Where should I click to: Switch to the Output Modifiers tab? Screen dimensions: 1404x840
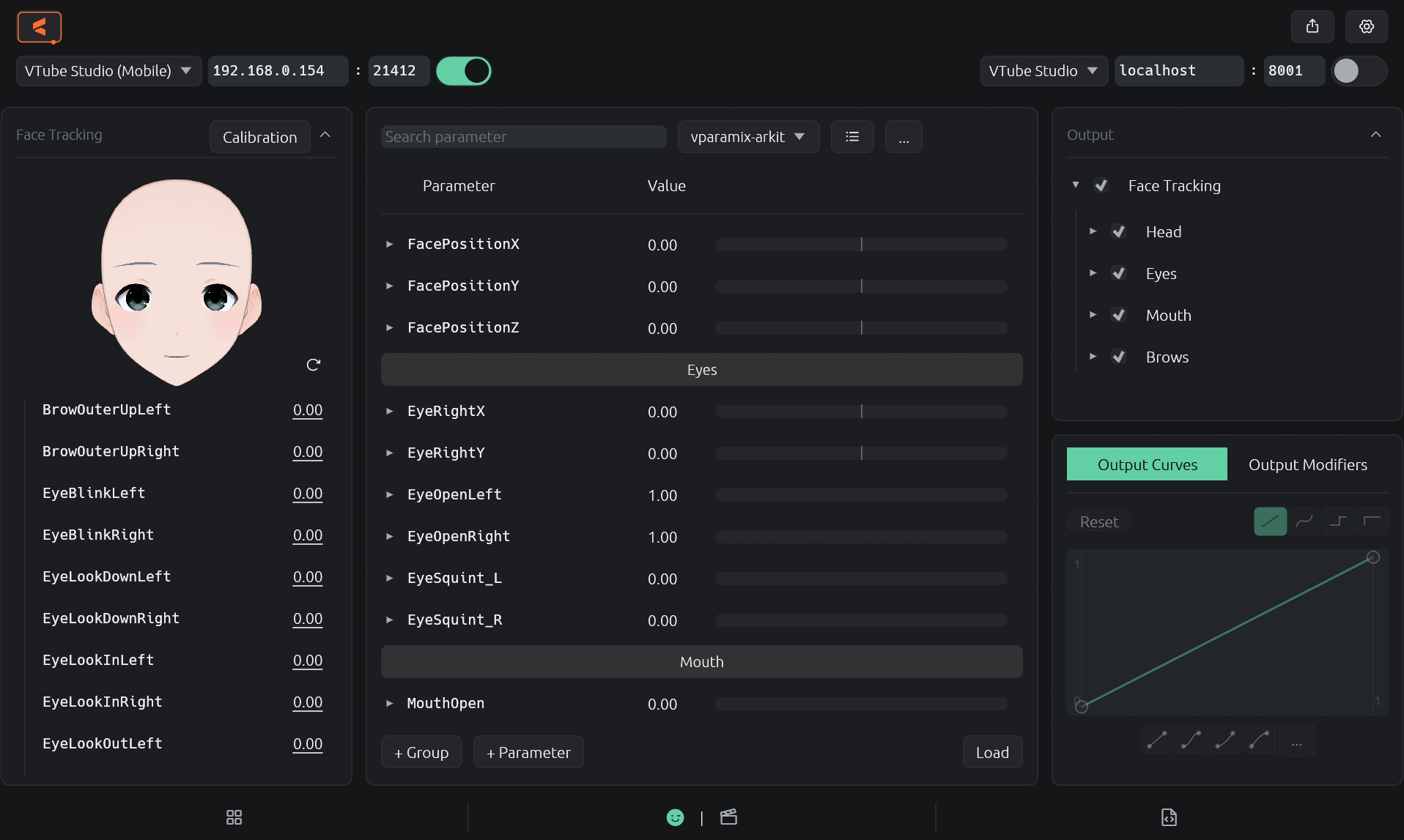pyautogui.click(x=1307, y=465)
